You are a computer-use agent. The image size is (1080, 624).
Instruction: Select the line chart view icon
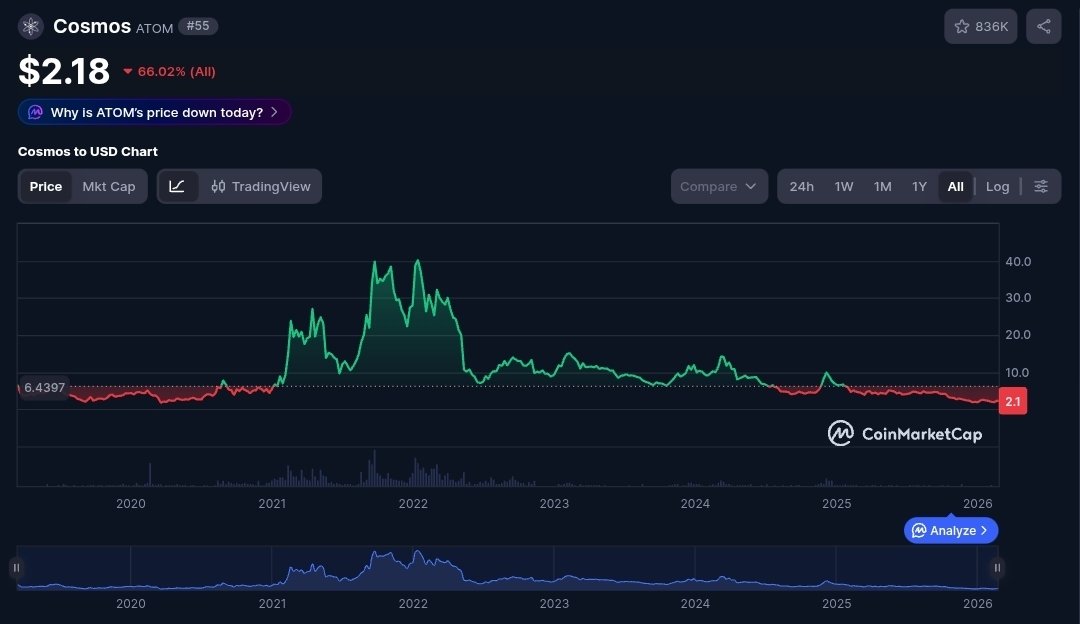click(x=177, y=187)
